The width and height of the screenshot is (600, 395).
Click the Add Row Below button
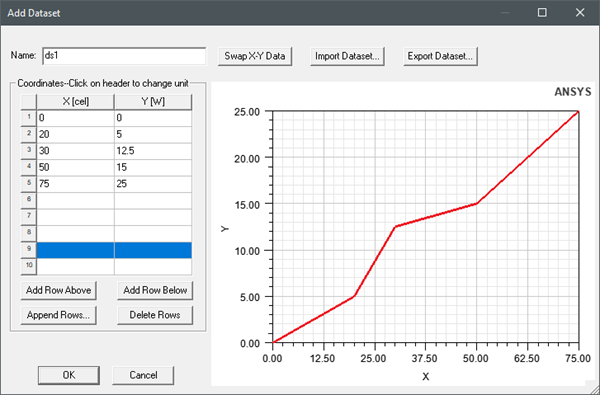click(x=155, y=291)
